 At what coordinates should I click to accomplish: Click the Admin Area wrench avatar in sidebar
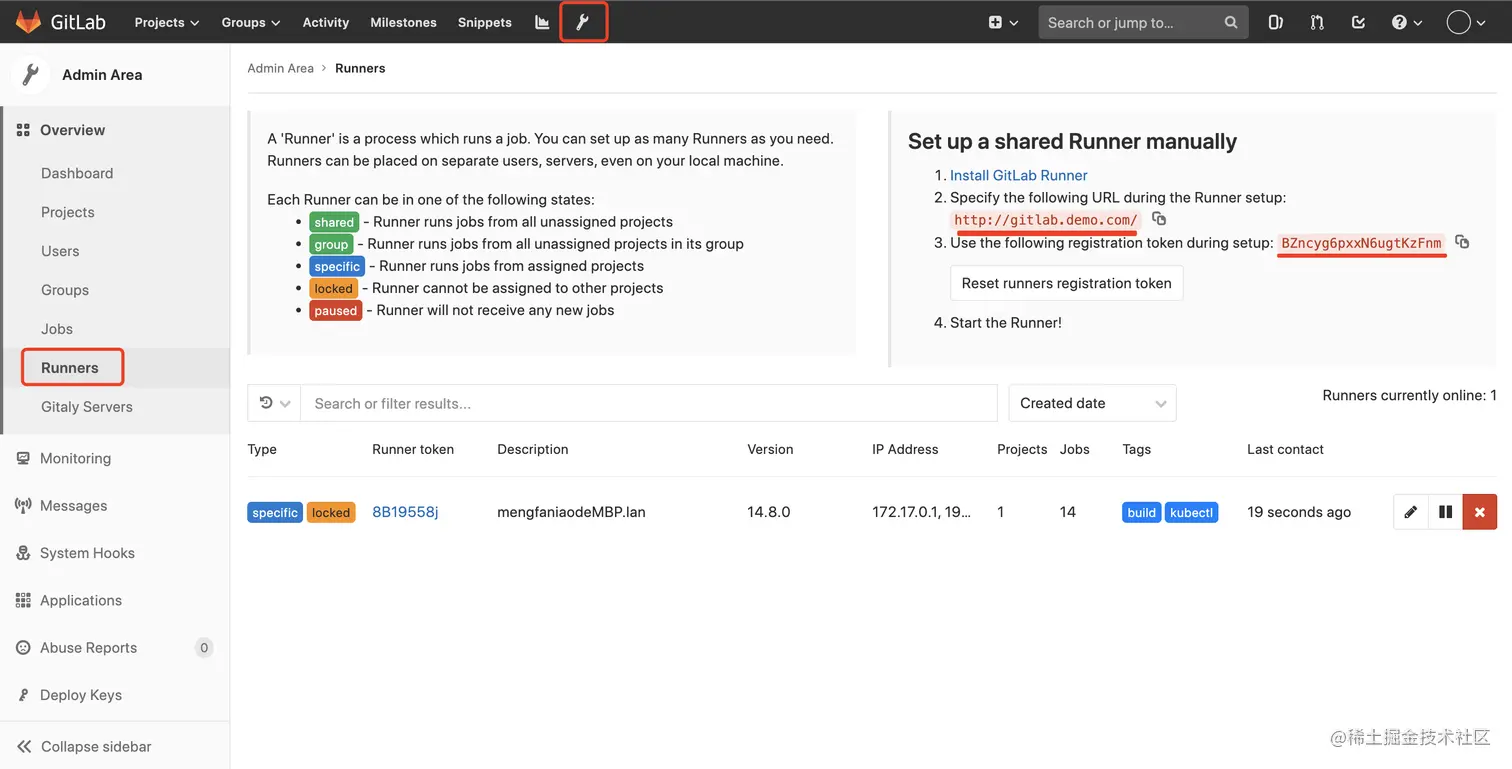pos(30,75)
